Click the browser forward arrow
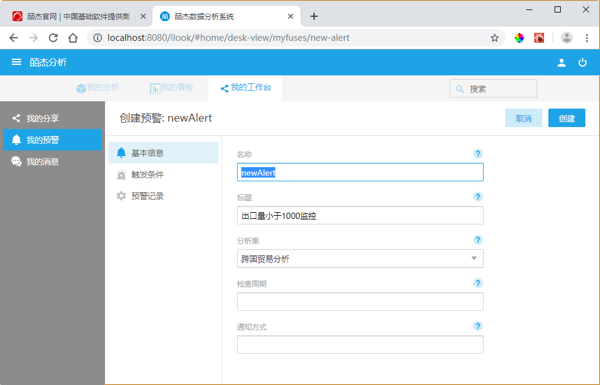600x385 pixels. [34, 38]
